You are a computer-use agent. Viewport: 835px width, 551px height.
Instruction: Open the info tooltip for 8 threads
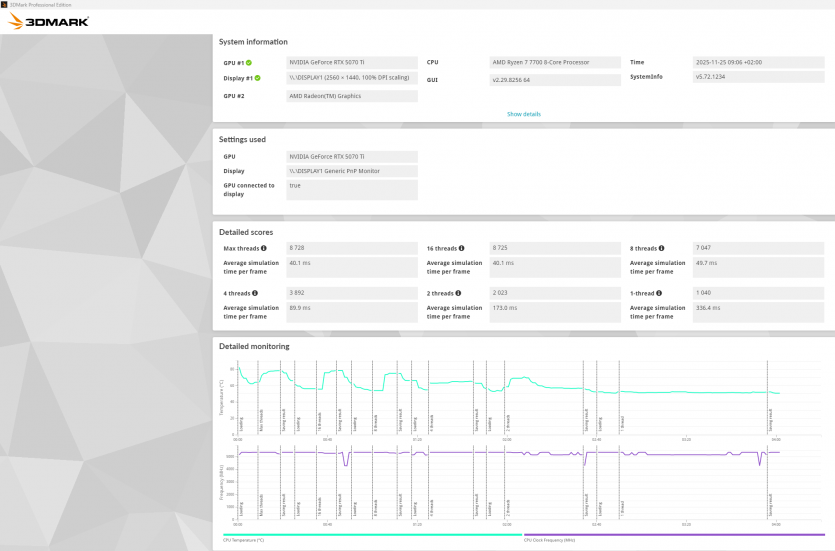pyautogui.click(x=664, y=248)
